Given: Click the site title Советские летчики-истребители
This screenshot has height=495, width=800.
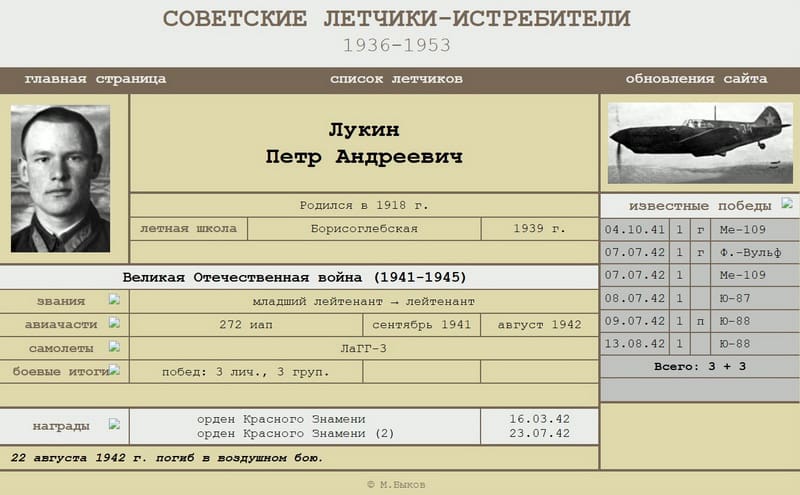Looking at the screenshot, I should [x=397, y=19].
